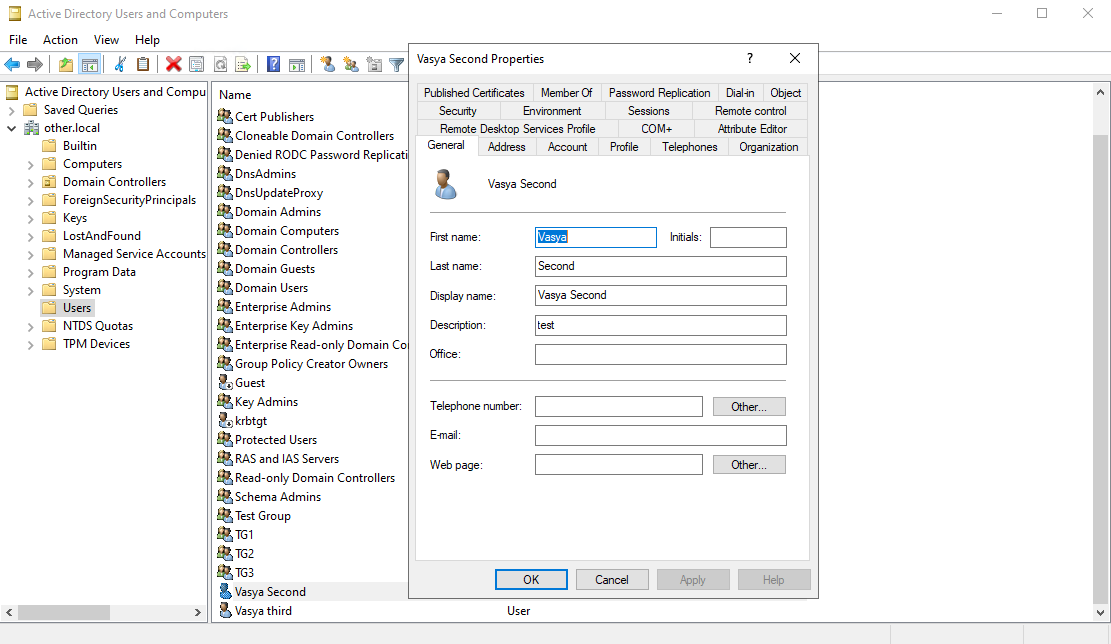Create new organizational unit toolbar icon

coord(374,64)
